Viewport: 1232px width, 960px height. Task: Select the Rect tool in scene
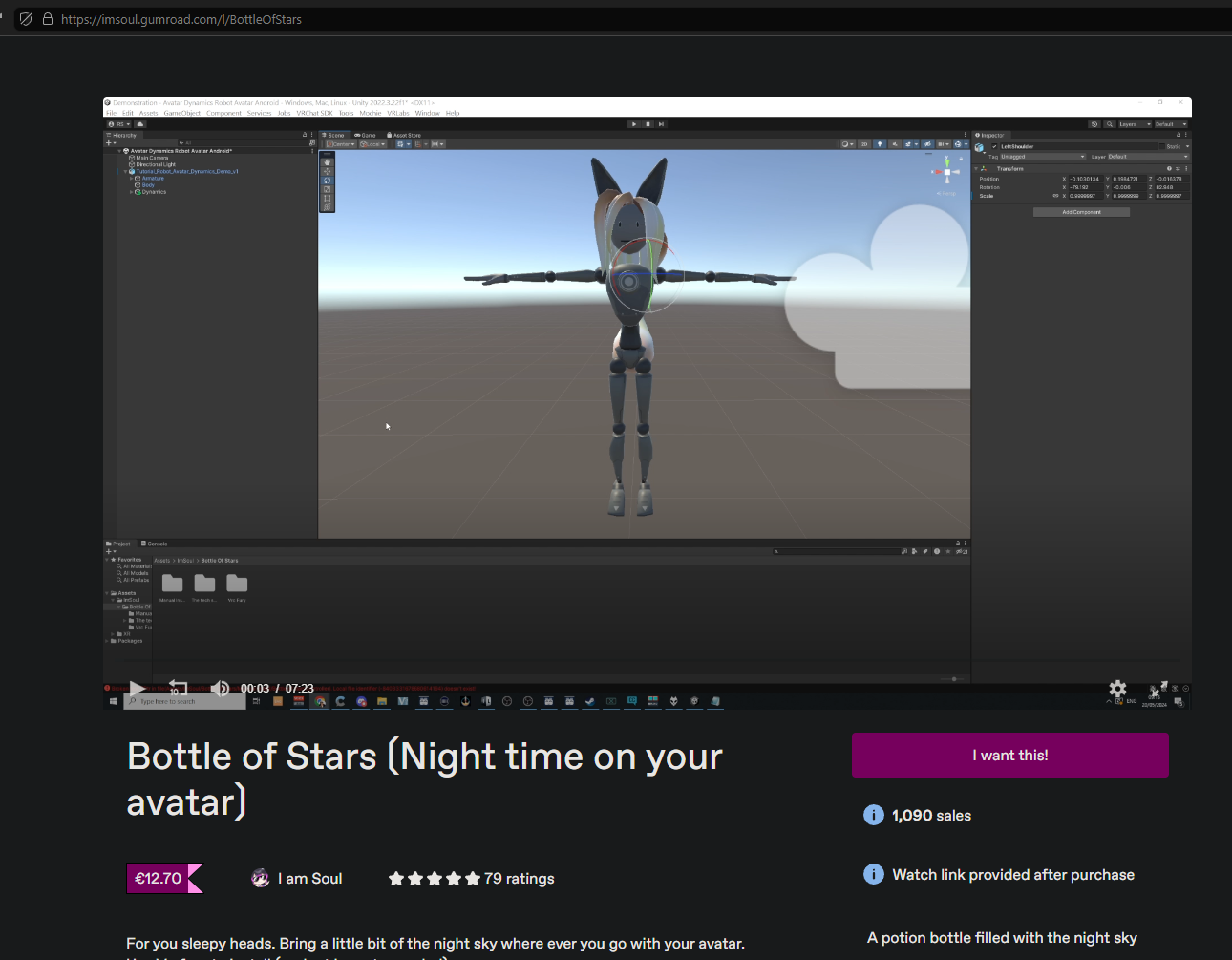tap(327, 198)
